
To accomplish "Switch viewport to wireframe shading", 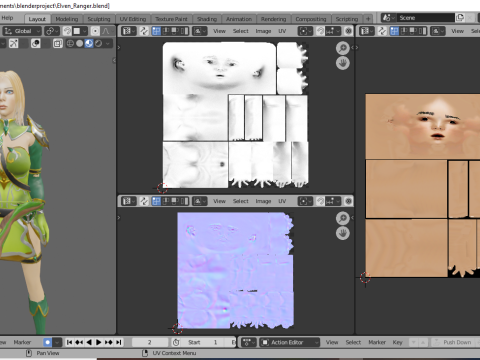I will pos(70,43).
